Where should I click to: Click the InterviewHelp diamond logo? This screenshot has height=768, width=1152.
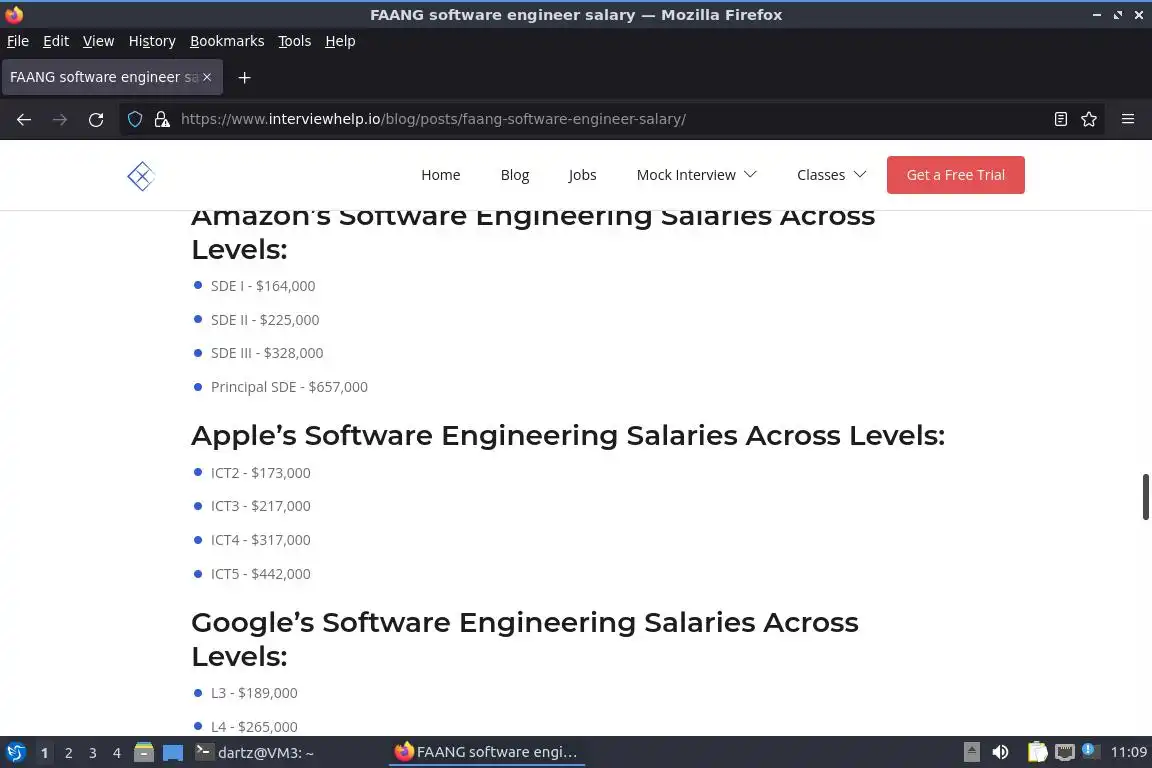tap(140, 176)
